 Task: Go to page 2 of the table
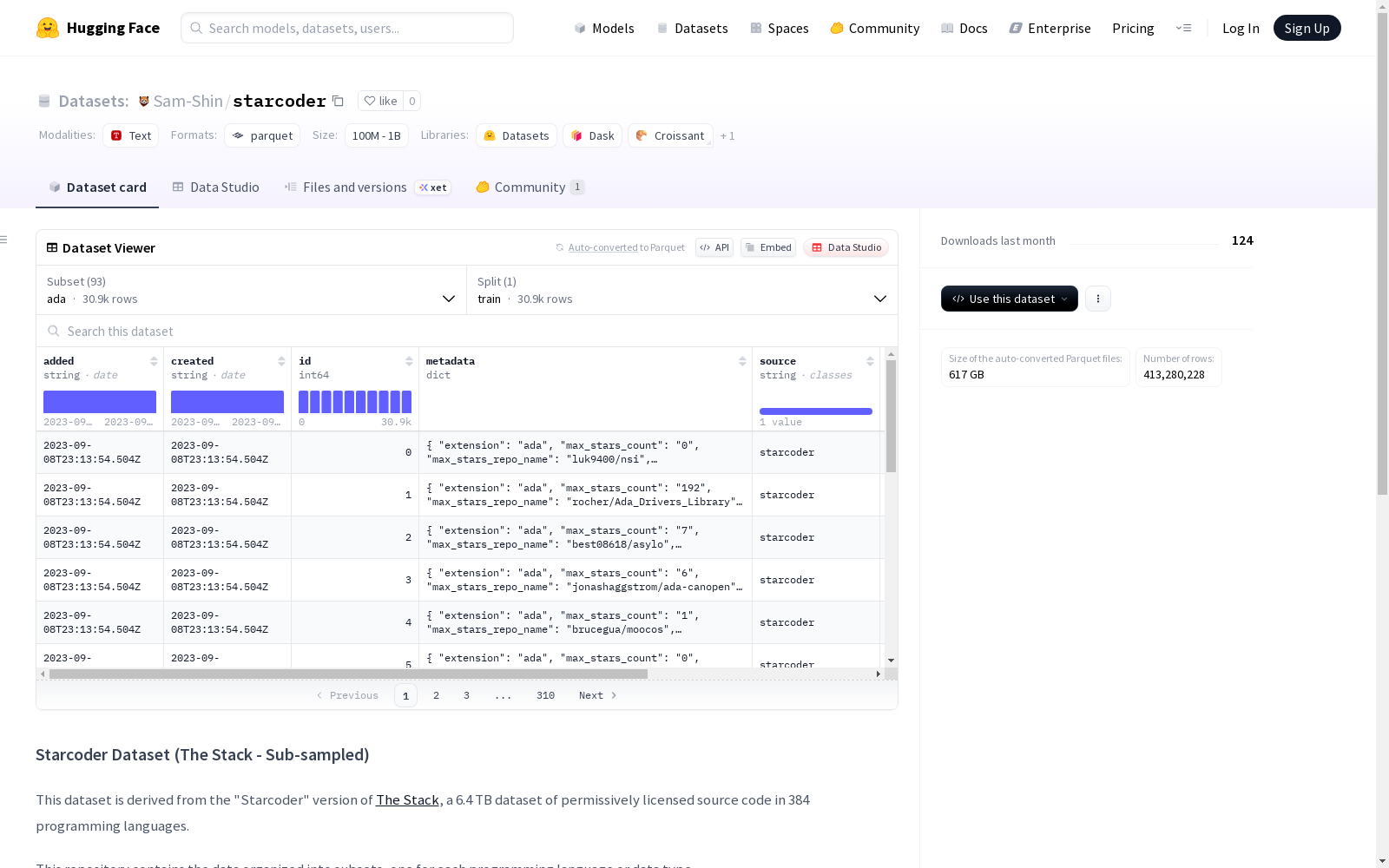pos(436,695)
